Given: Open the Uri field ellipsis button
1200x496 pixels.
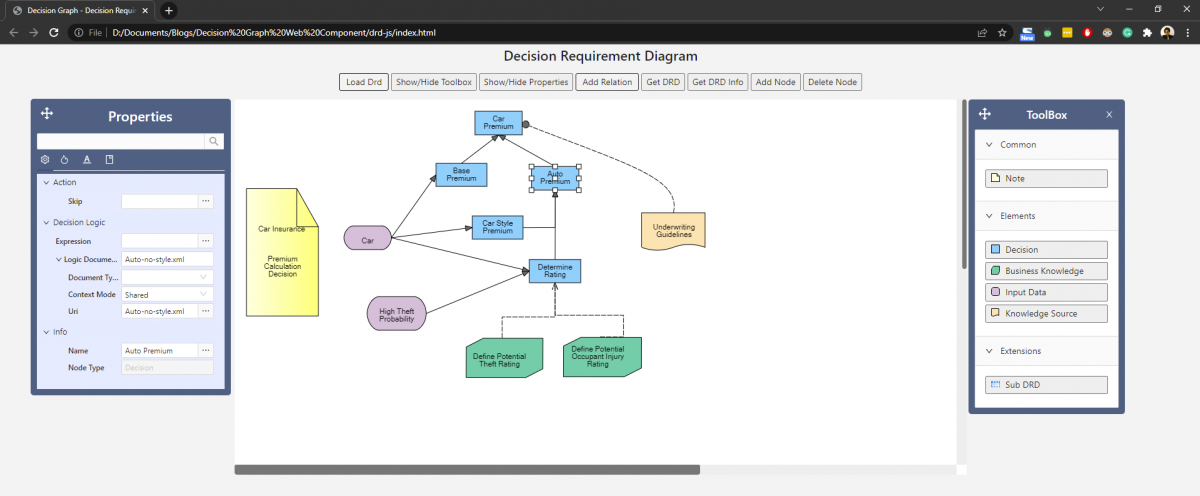Looking at the screenshot, I should click(206, 311).
